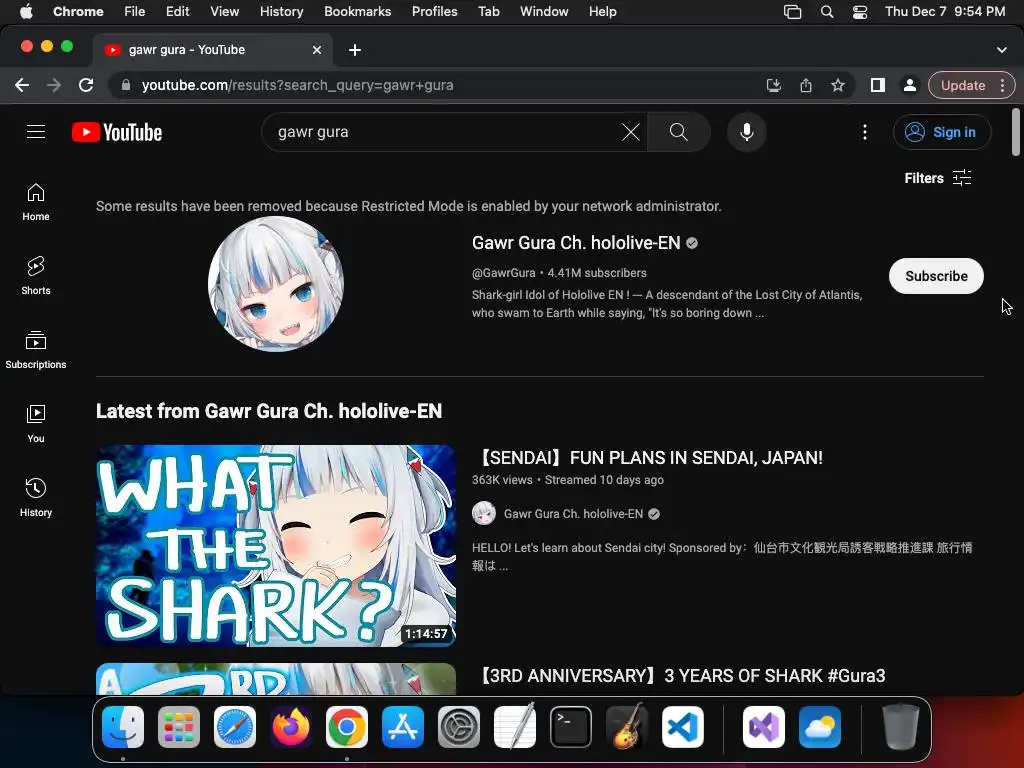The width and height of the screenshot is (1024, 768).
Task: View site information lock icon
Action: [x=126, y=85]
